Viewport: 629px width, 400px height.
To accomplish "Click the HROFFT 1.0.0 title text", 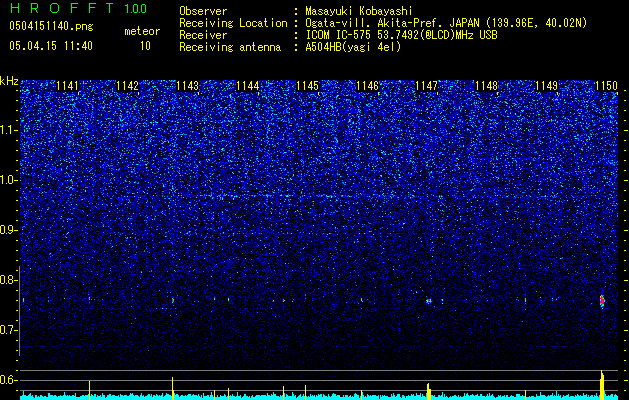I will (x=78, y=8).
